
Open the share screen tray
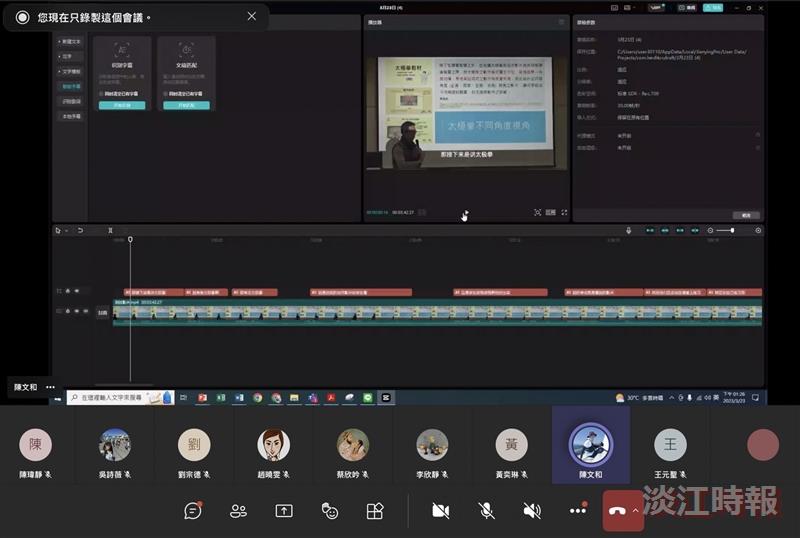(x=284, y=510)
